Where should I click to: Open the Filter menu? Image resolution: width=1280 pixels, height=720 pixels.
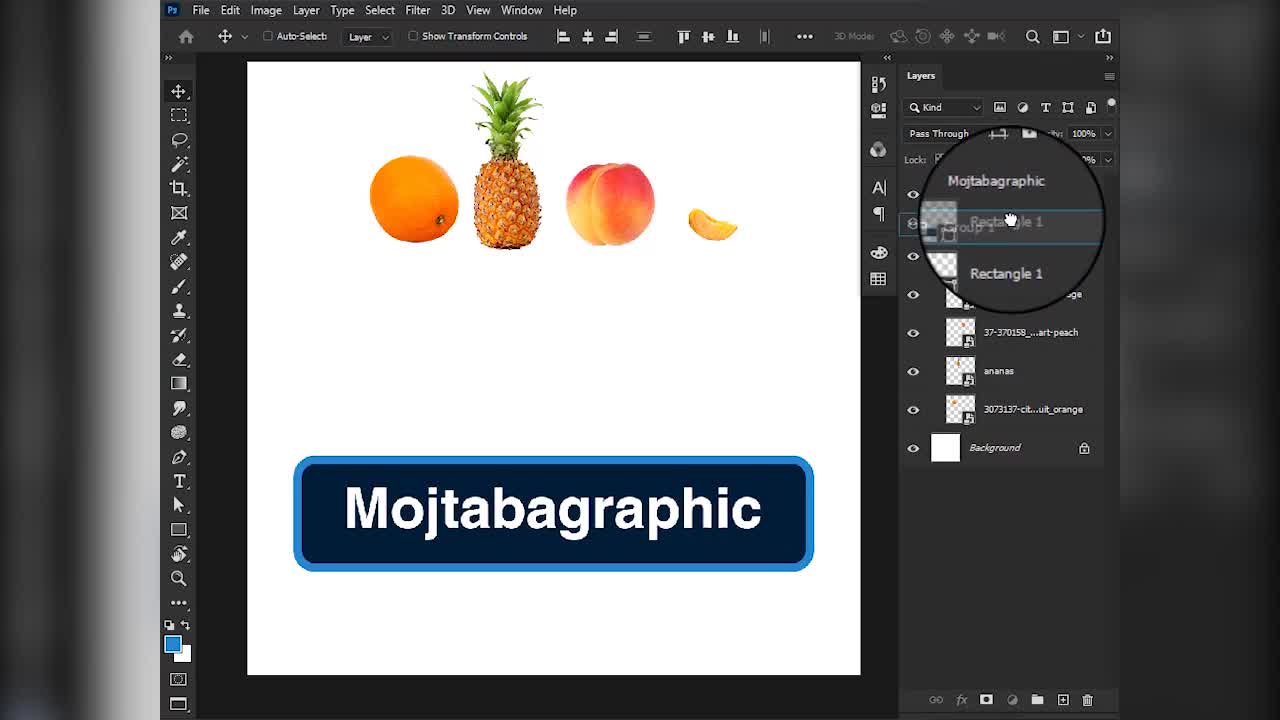[417, 10]
